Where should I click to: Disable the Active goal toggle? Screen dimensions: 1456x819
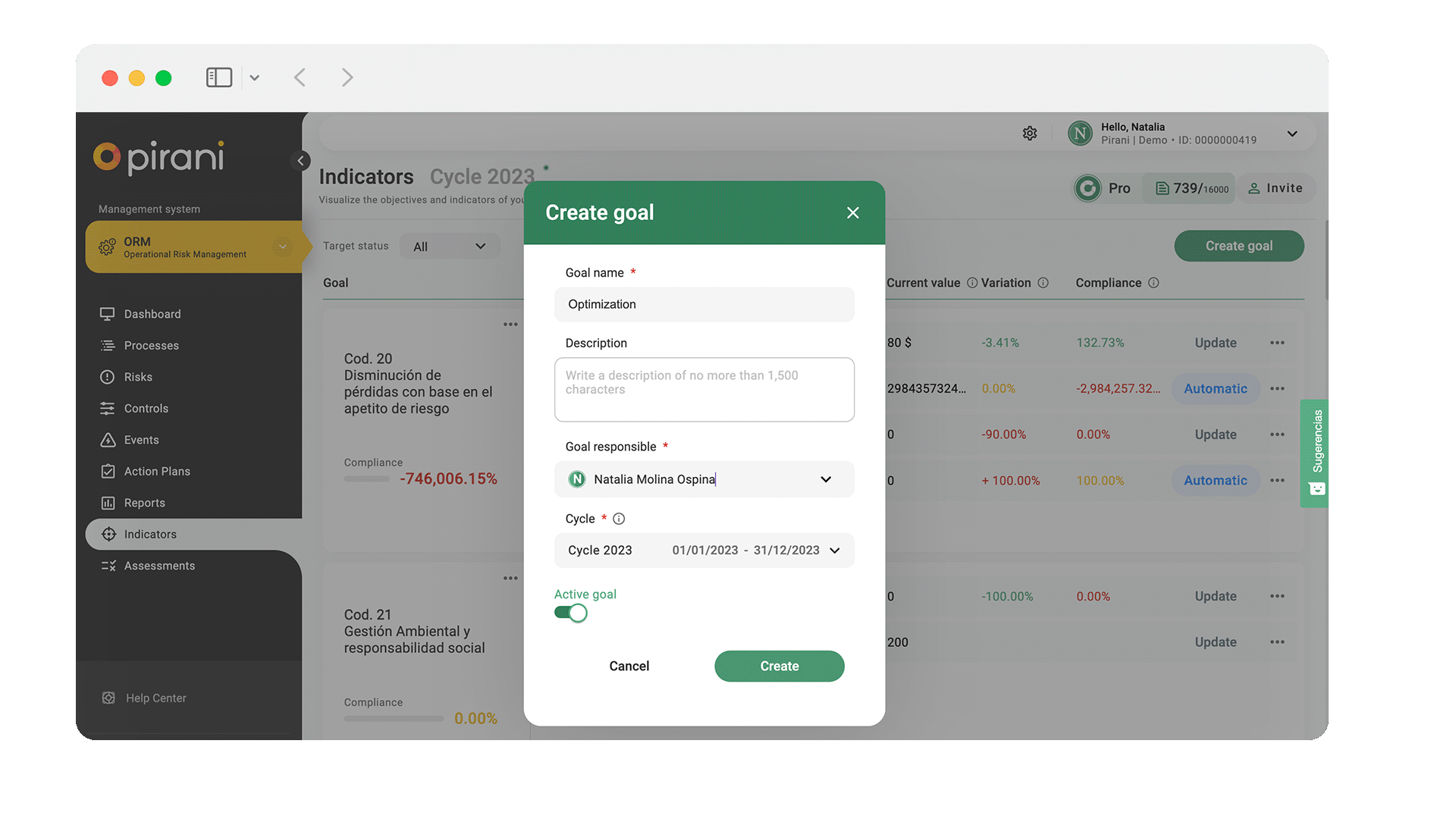[570, 613]
